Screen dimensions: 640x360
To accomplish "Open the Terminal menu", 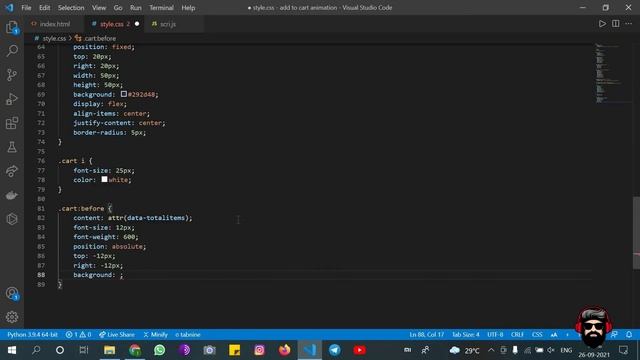I will pyautogui.click(x=161, y=8).
